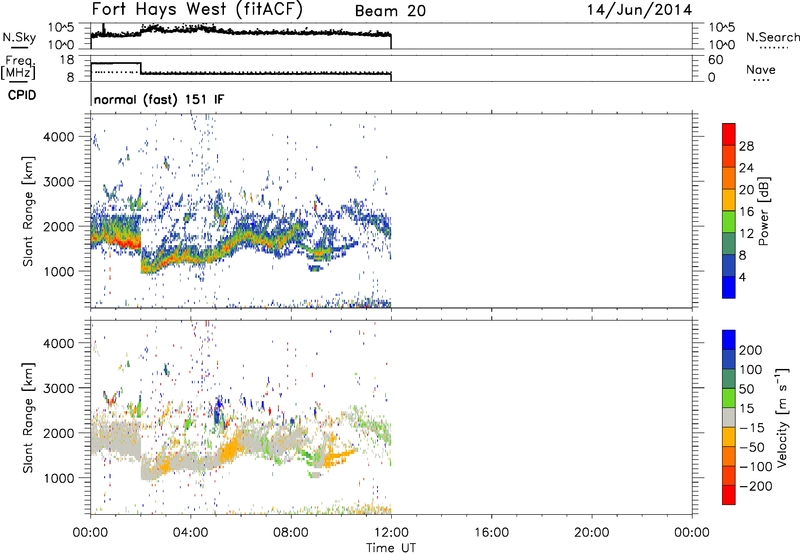Image resolution: width=800 pixels, height=554 pixels.
Task: Click the '60' Nave axis tick label
Action: click(x=715, y=60)
